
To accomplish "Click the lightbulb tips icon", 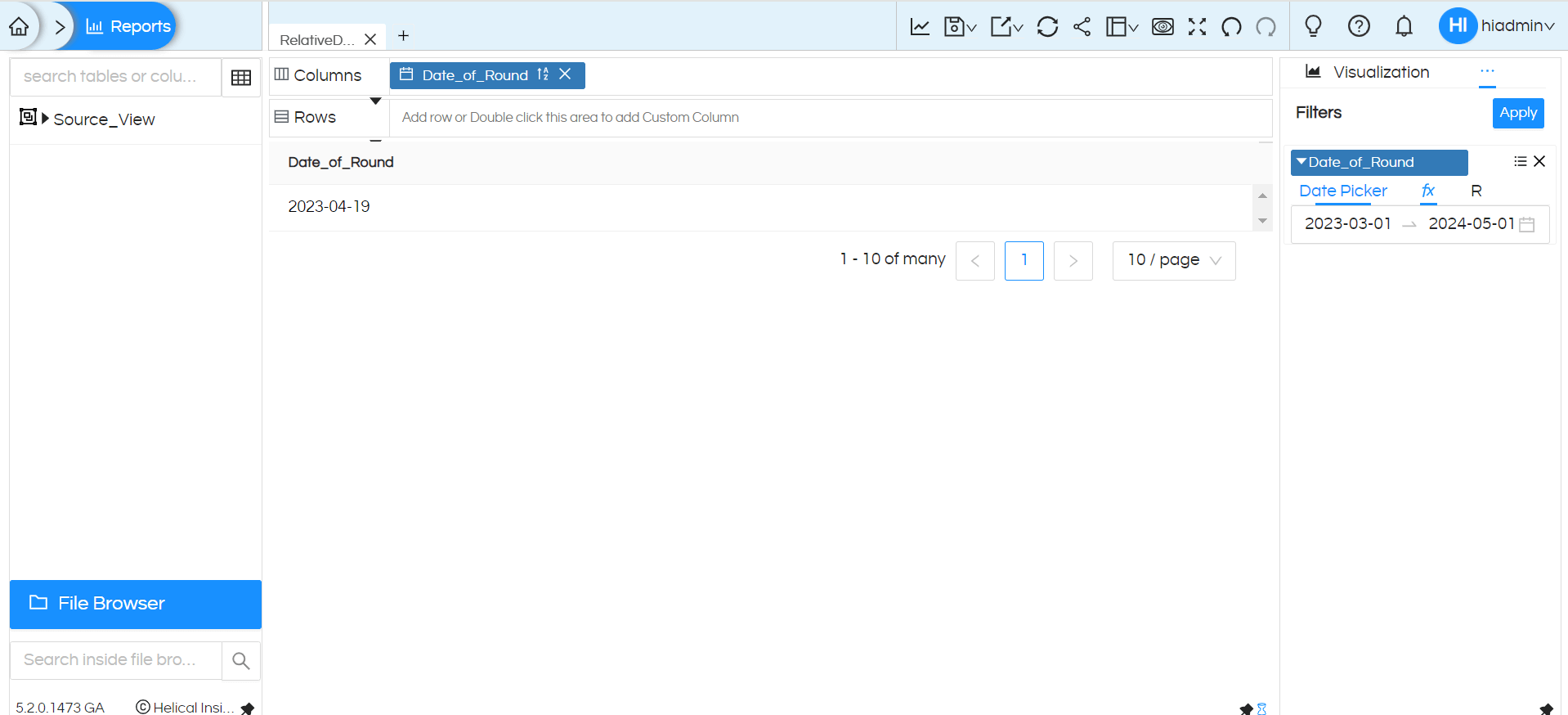I will pyautogui.click(x=1313, y=26).
